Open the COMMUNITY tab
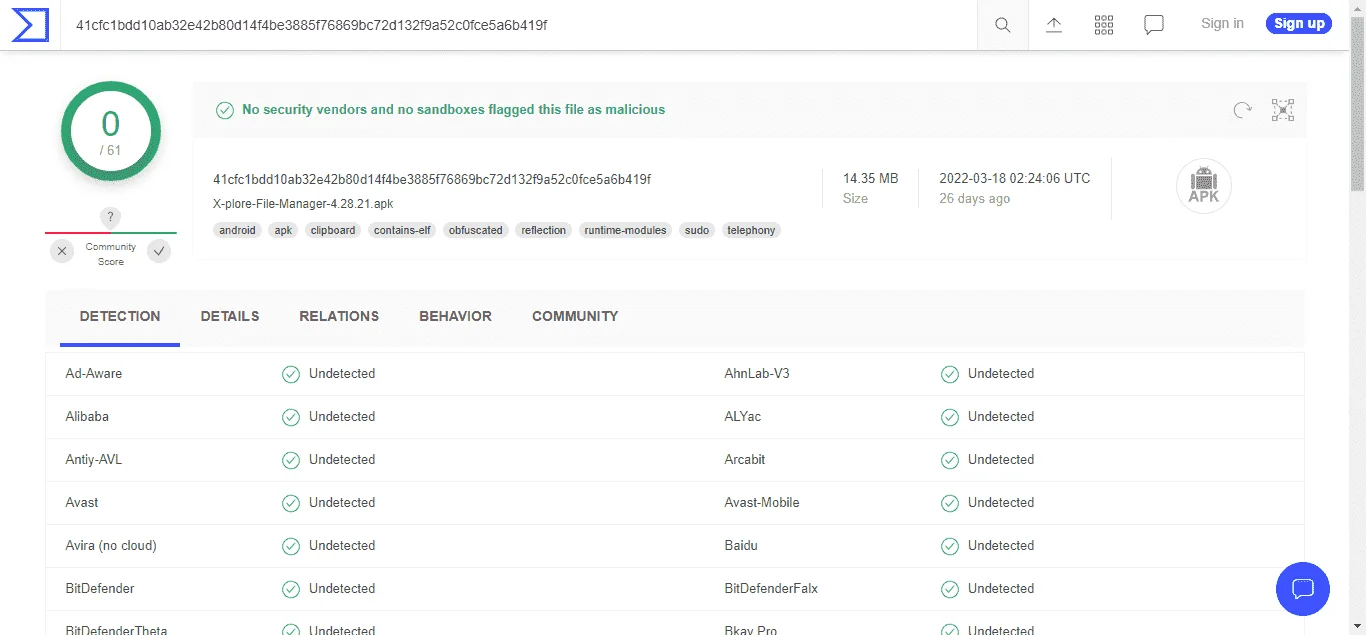 coord(575,316)
